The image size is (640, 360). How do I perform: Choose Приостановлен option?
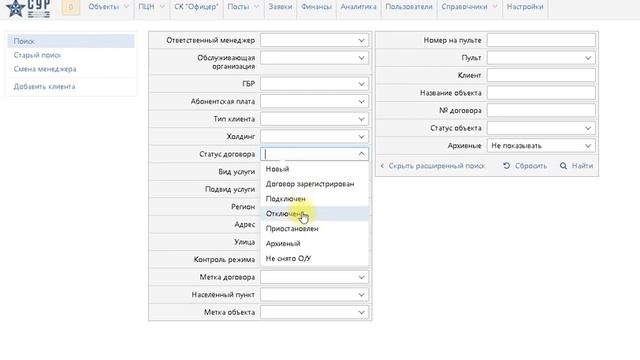click(314, 229)
